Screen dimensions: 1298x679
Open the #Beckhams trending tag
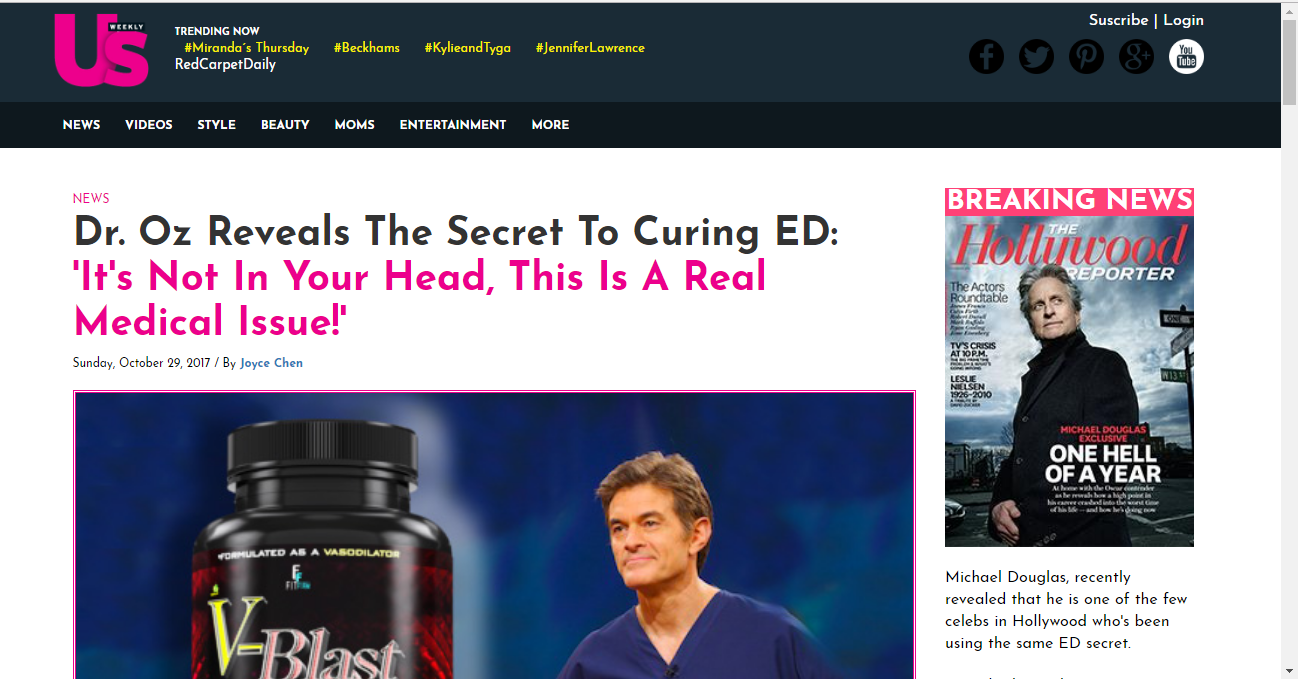(x=366, y=48)
